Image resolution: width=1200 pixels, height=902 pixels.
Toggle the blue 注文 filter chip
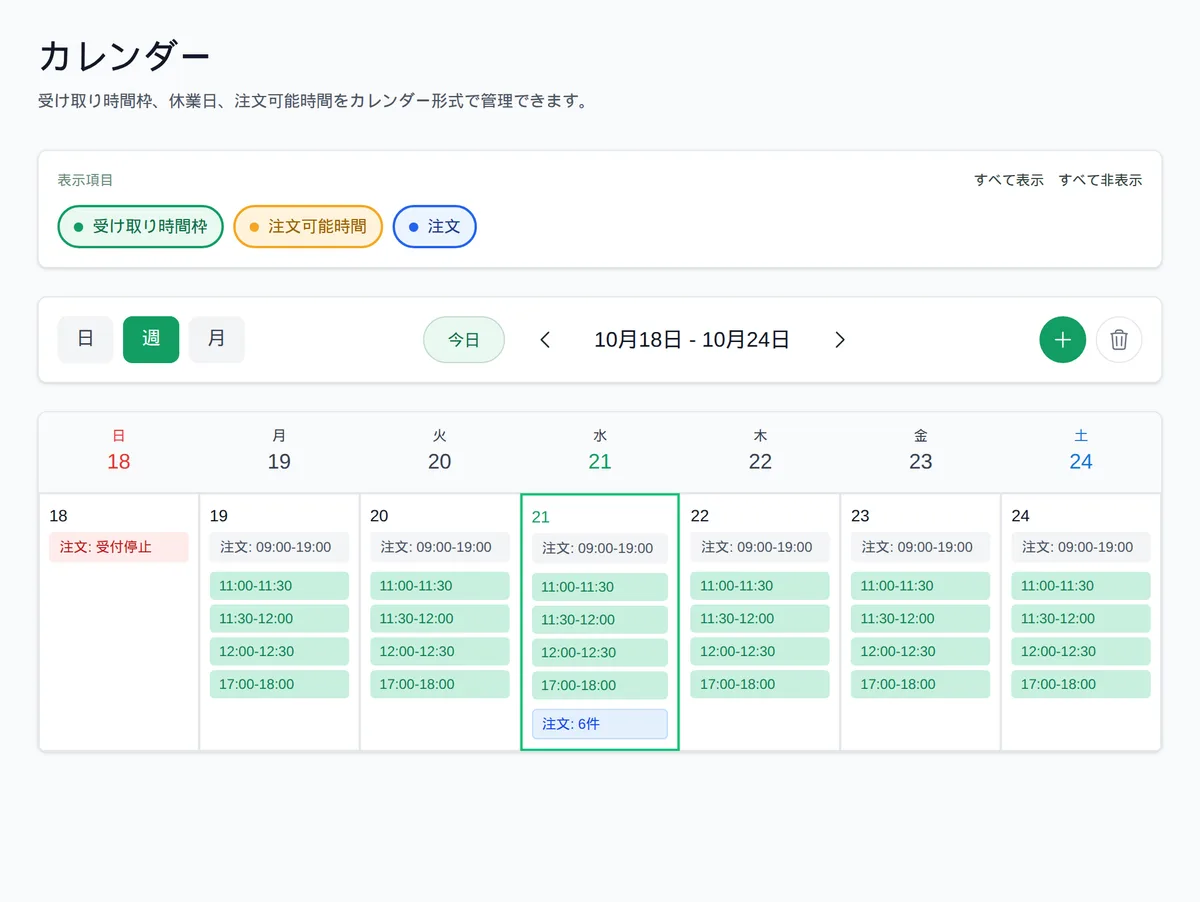pos(435,227)
